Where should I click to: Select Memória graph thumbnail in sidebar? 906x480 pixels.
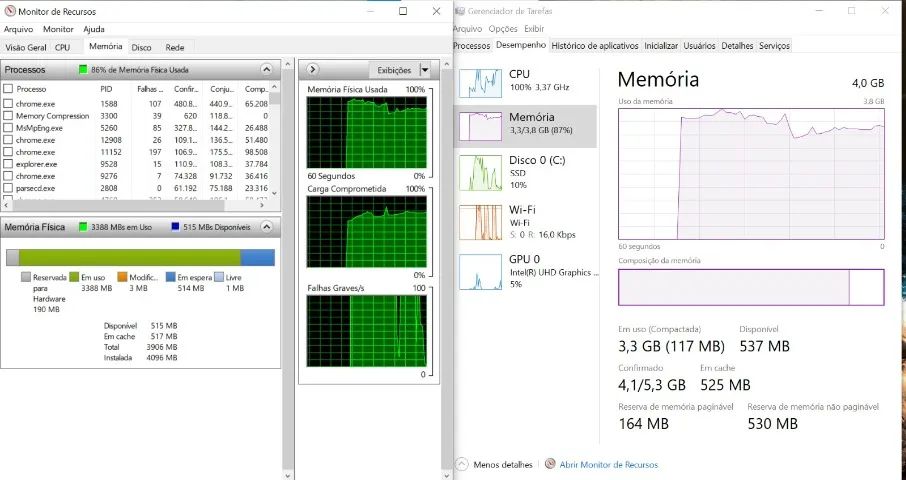(x=480, y=126)
